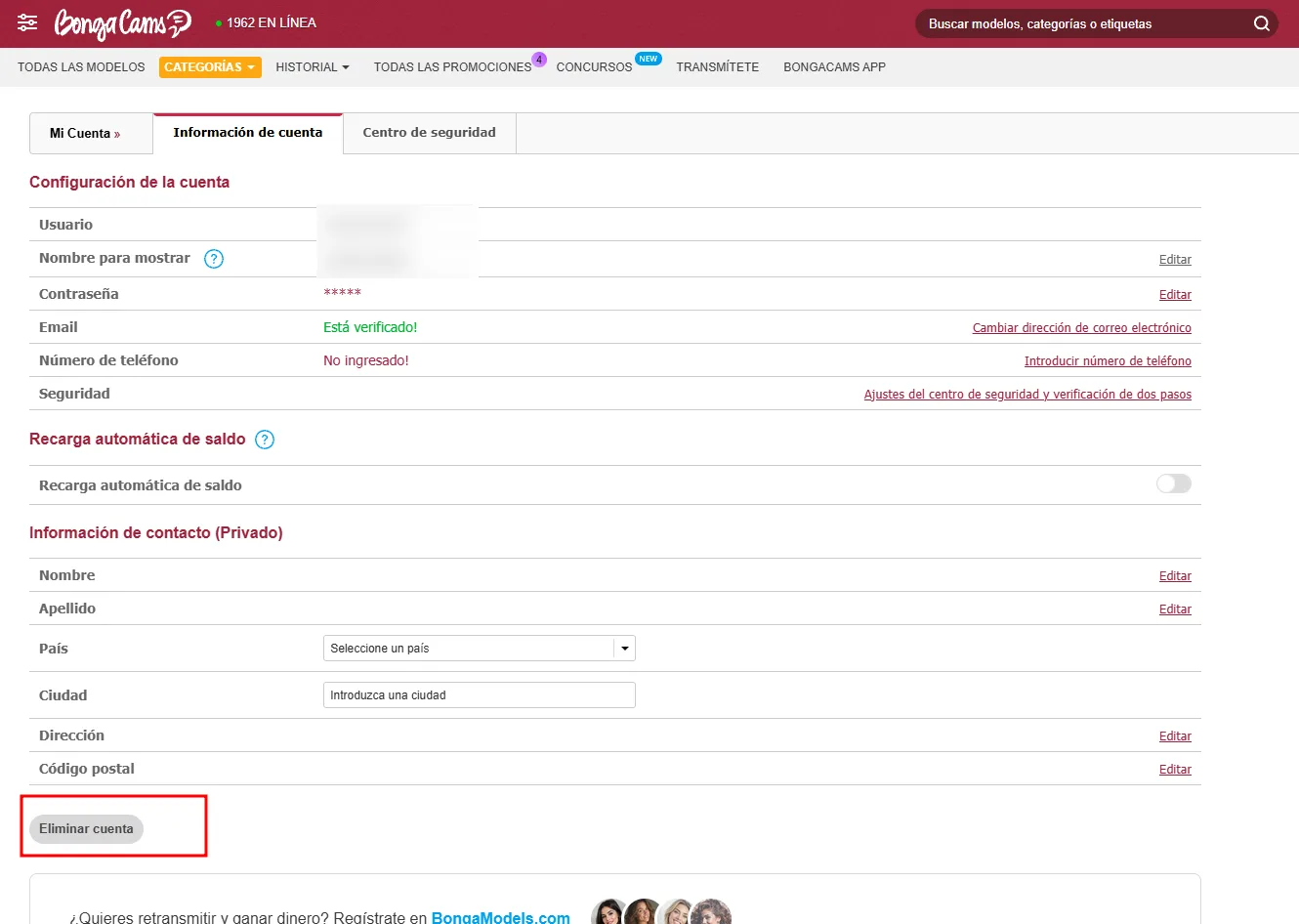This screenshot has width=1299, height=924.
Task: Click Editar in the Apellido row
Action: pyautogui.click(x=1175, y=609)
